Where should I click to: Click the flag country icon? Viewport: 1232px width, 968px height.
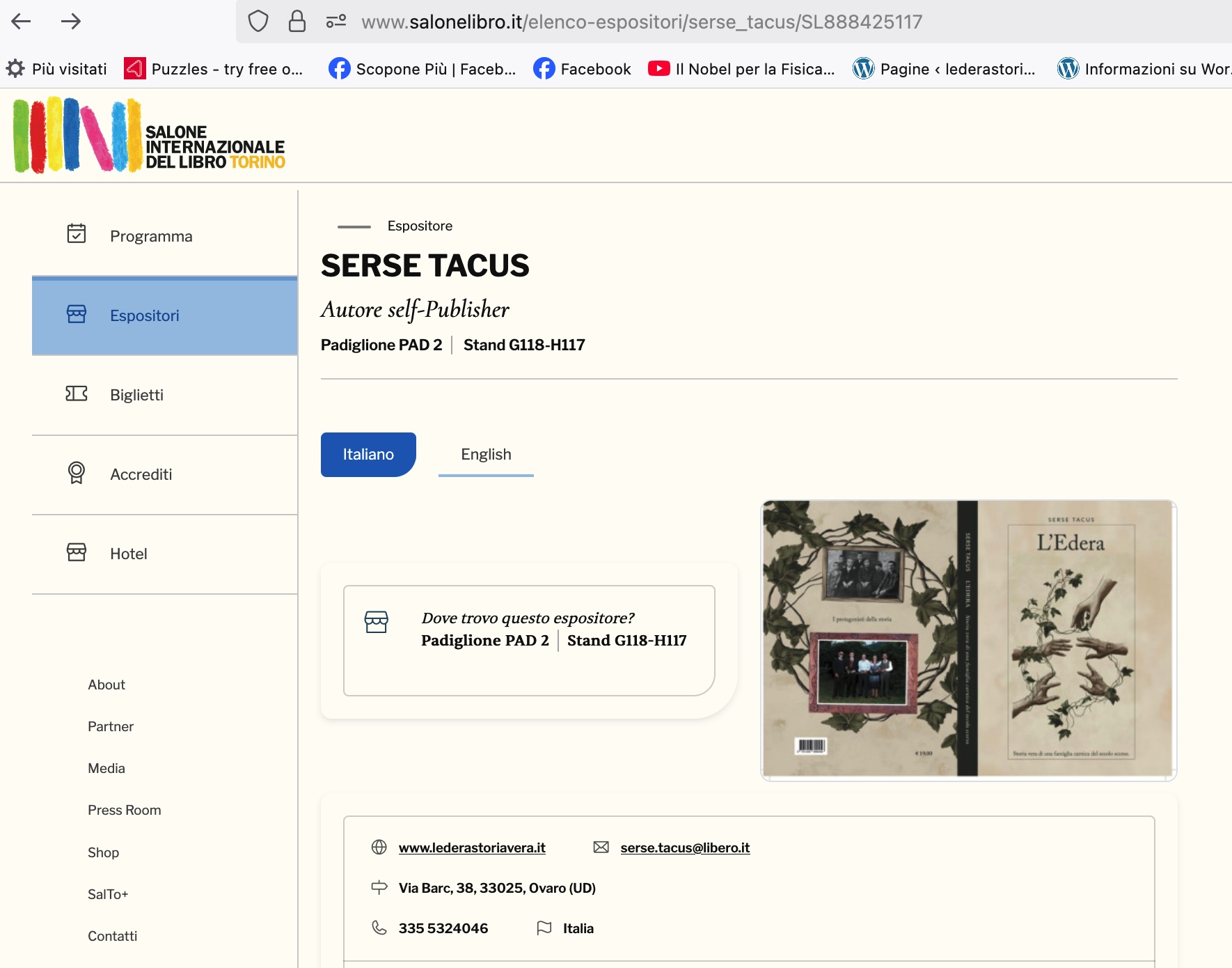click(x=544, y=928)
